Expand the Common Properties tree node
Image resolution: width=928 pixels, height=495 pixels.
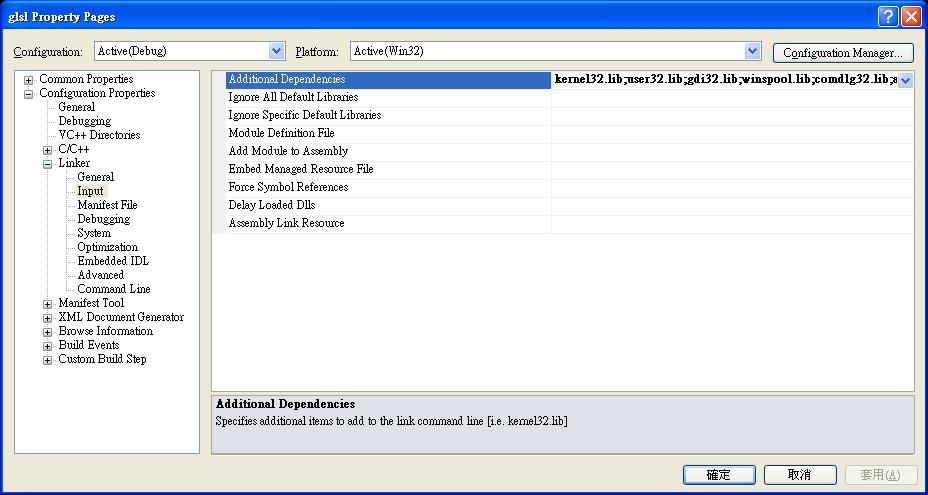point(29,80)
